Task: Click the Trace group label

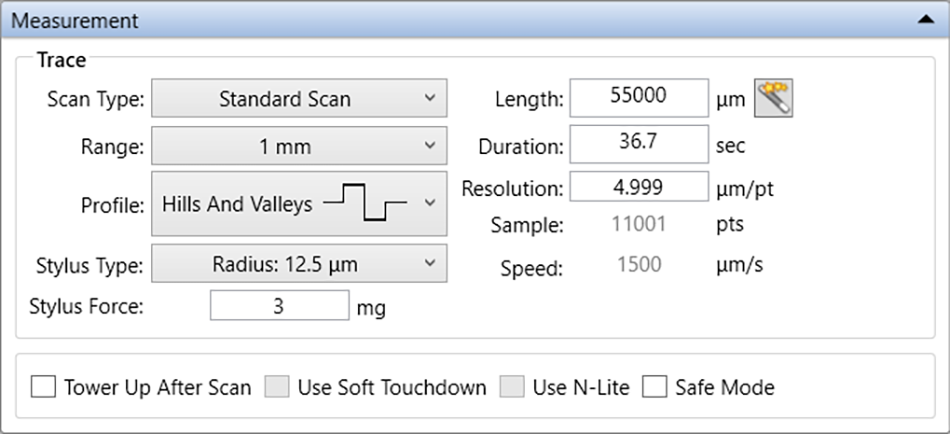Action: (61, 60)
